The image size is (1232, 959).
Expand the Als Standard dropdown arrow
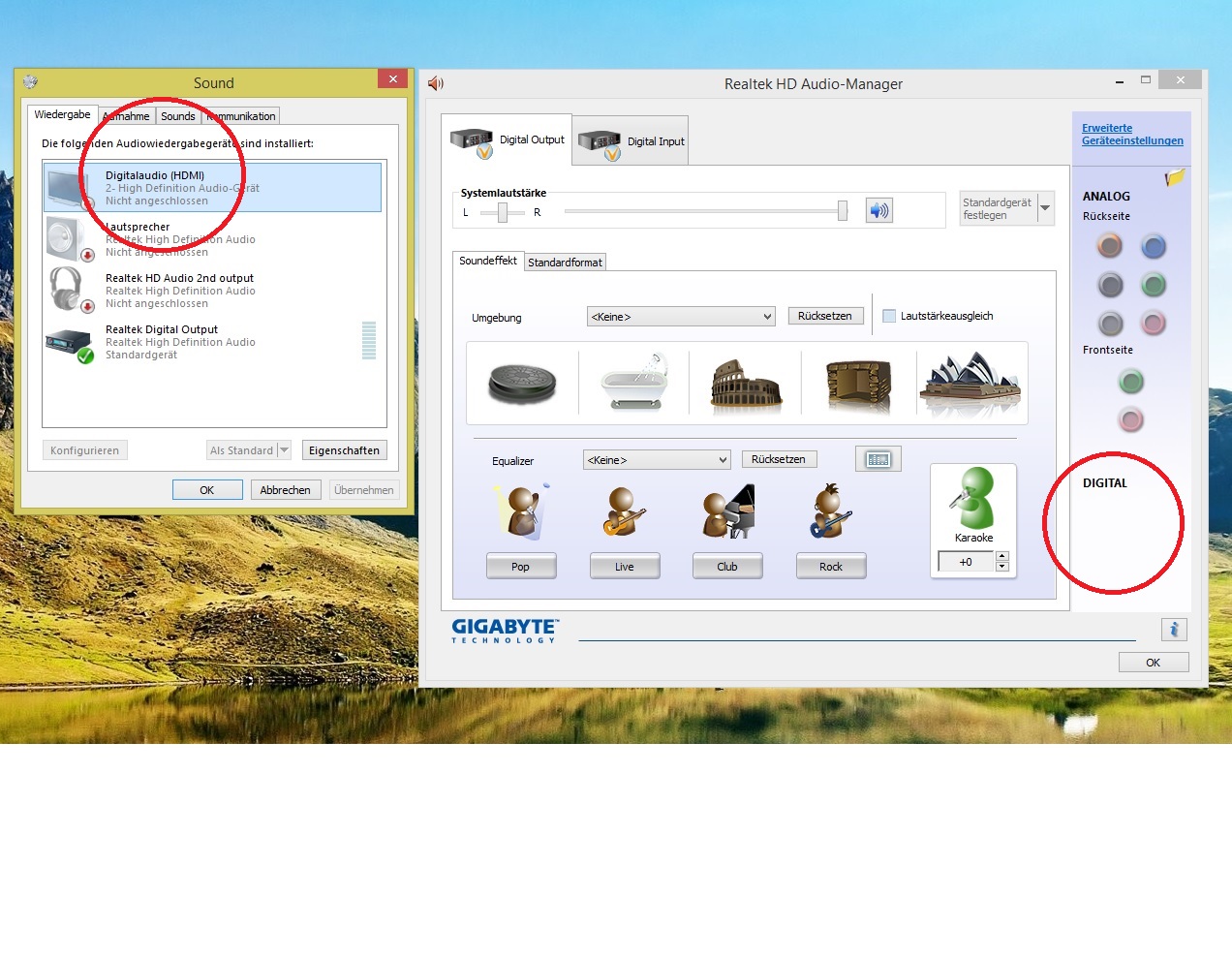284,450
